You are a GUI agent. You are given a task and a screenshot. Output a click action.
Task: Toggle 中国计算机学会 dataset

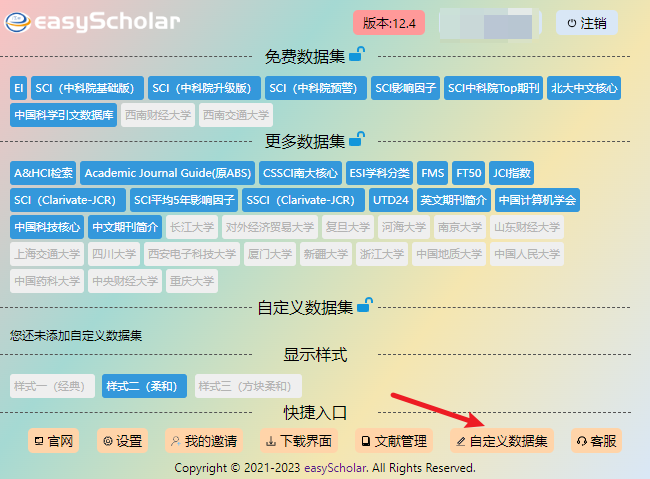(x=537, y=200)
